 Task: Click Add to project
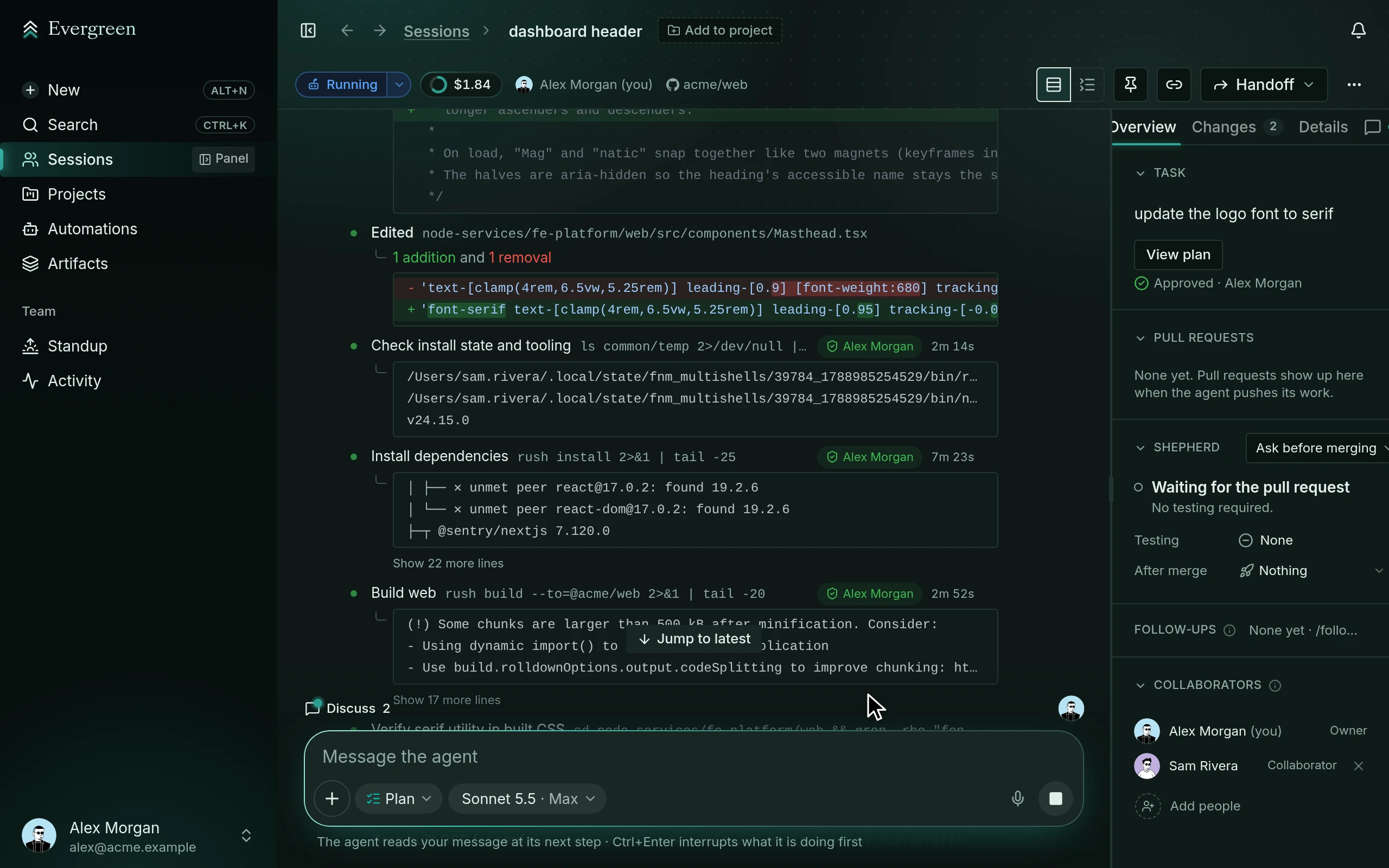pyautogui.click(x=720, y=30)
